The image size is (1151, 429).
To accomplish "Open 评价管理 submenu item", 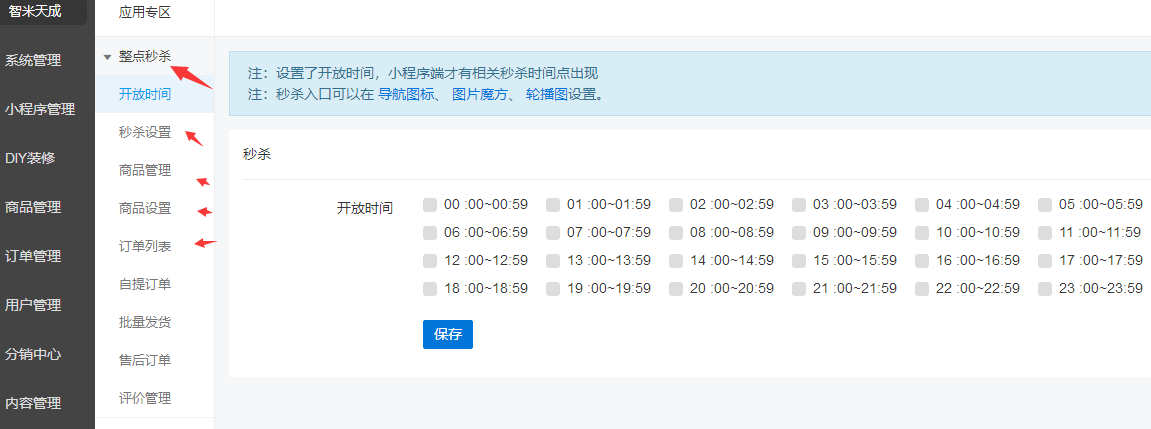I will (145, 398).
